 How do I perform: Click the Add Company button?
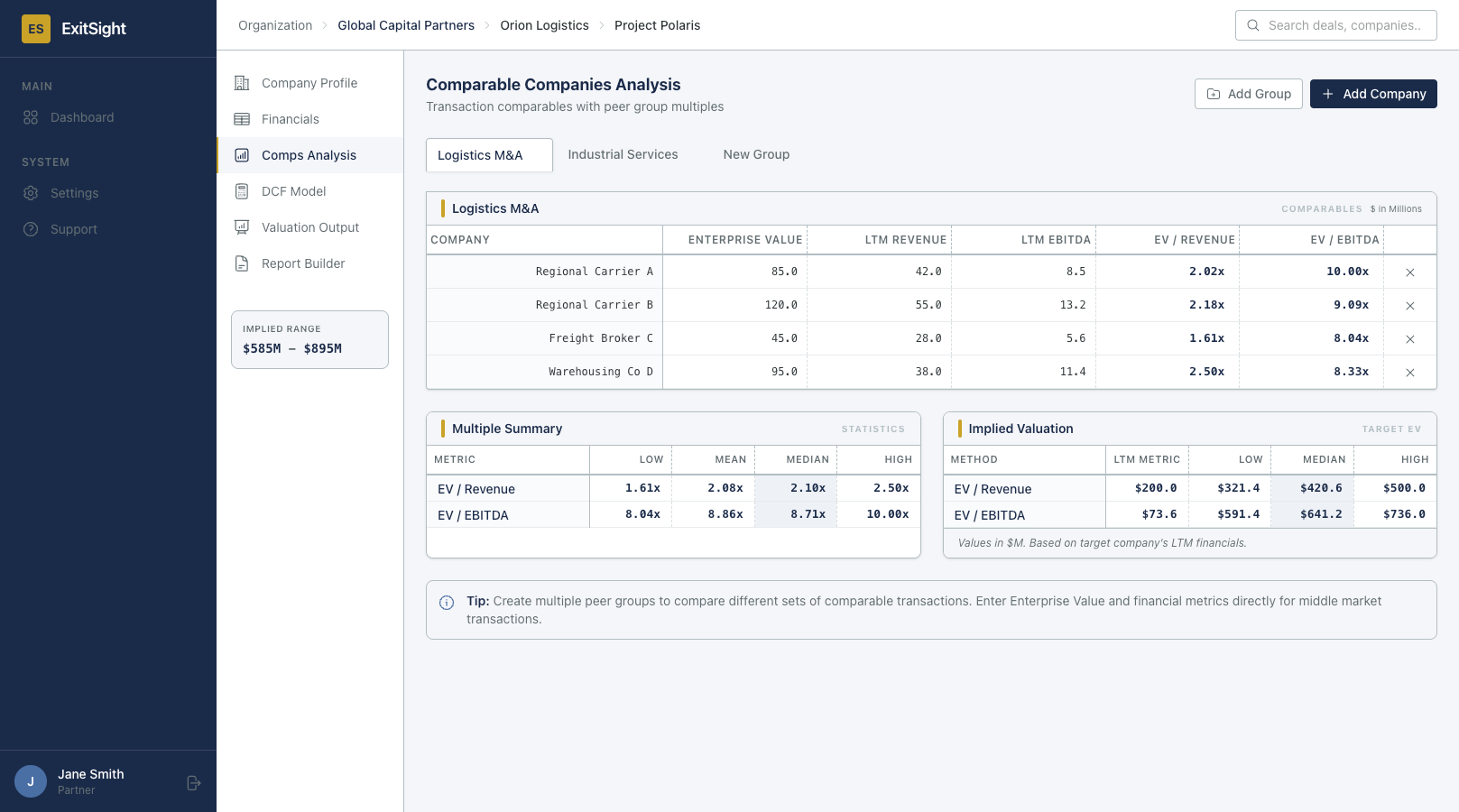coord(1373,93)
